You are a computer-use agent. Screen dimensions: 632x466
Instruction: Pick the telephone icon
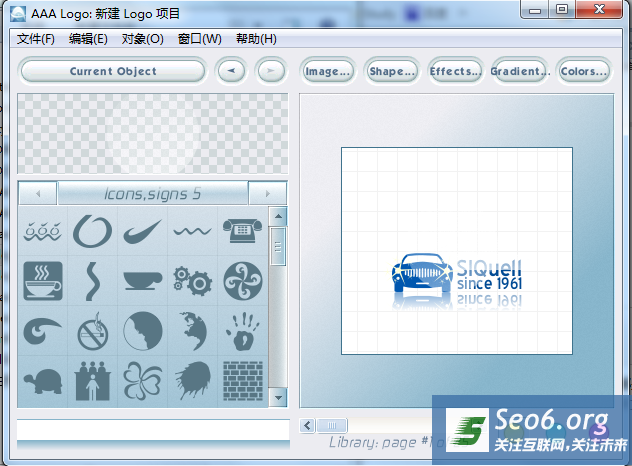pos(242,231)
